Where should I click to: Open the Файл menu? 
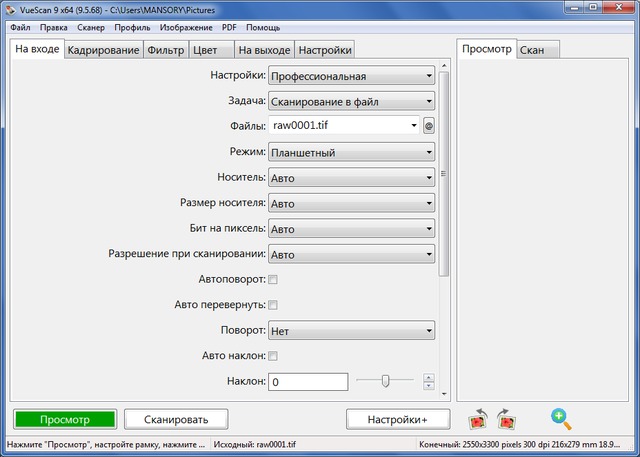20,28
